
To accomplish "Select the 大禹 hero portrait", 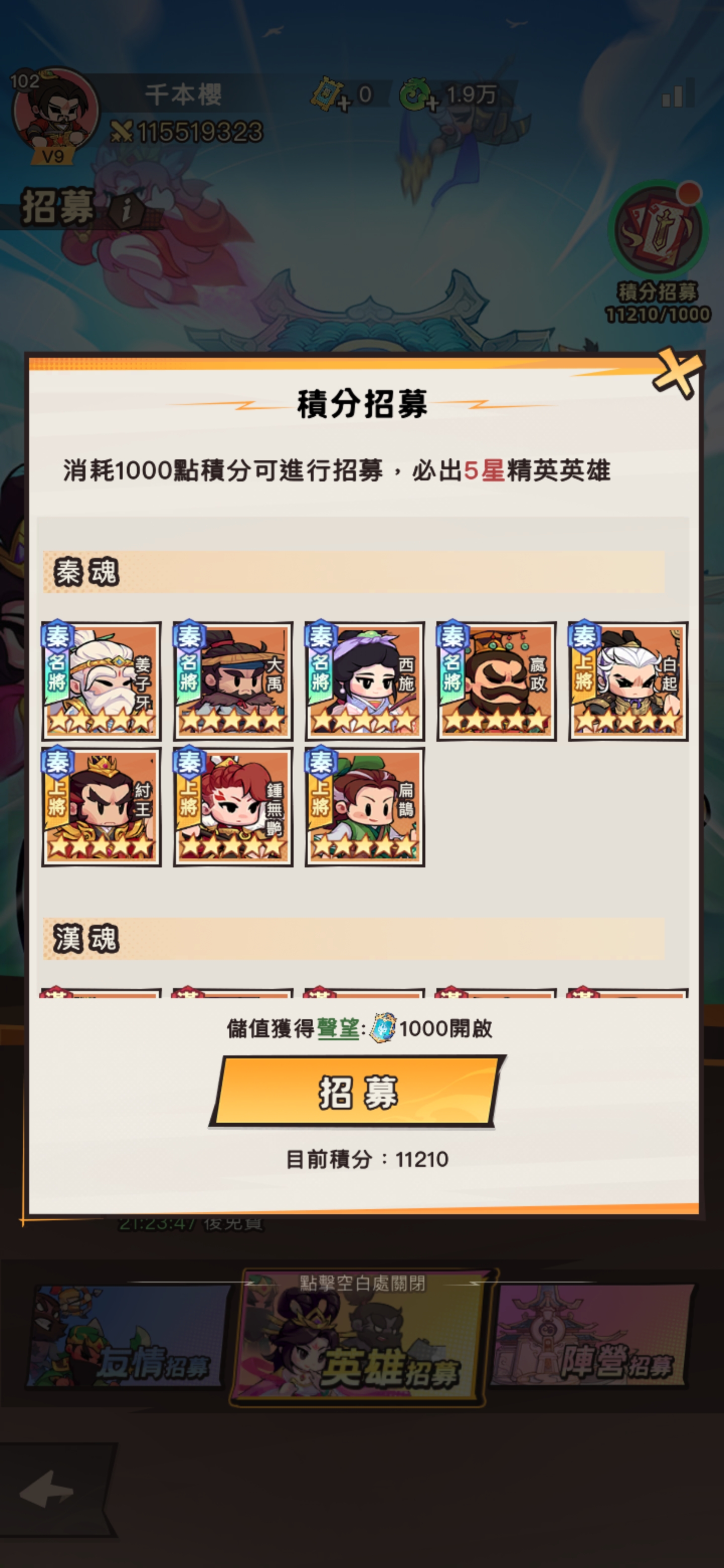I will tap(233, 681).
